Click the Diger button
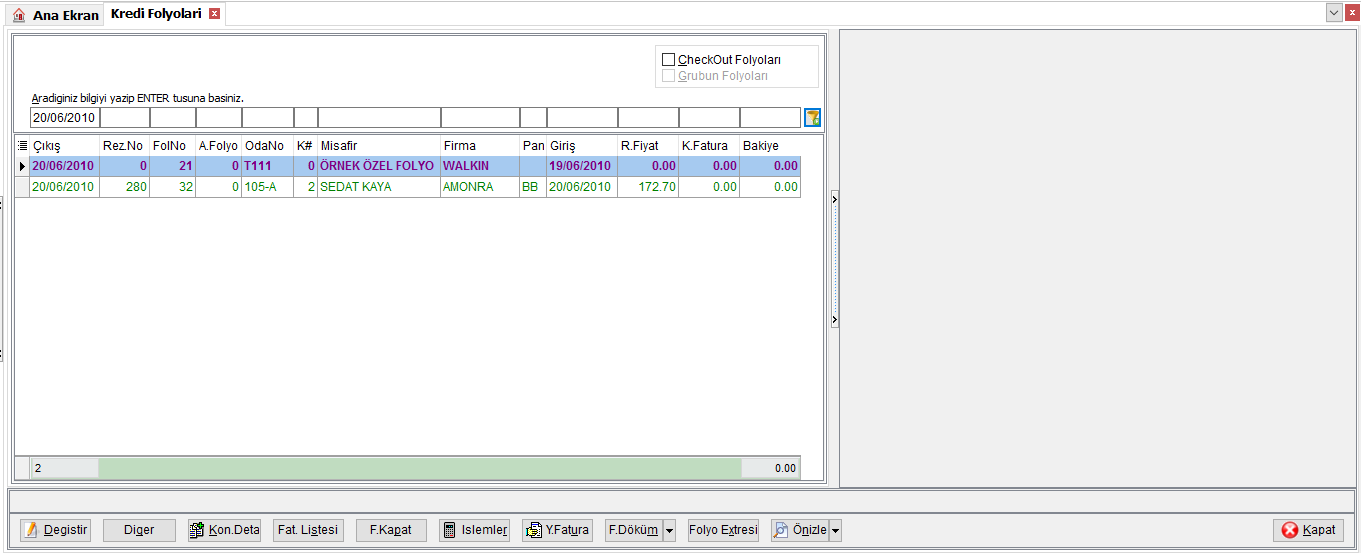1361x553 pixels. pyautogui.click(x=139, y=531)
